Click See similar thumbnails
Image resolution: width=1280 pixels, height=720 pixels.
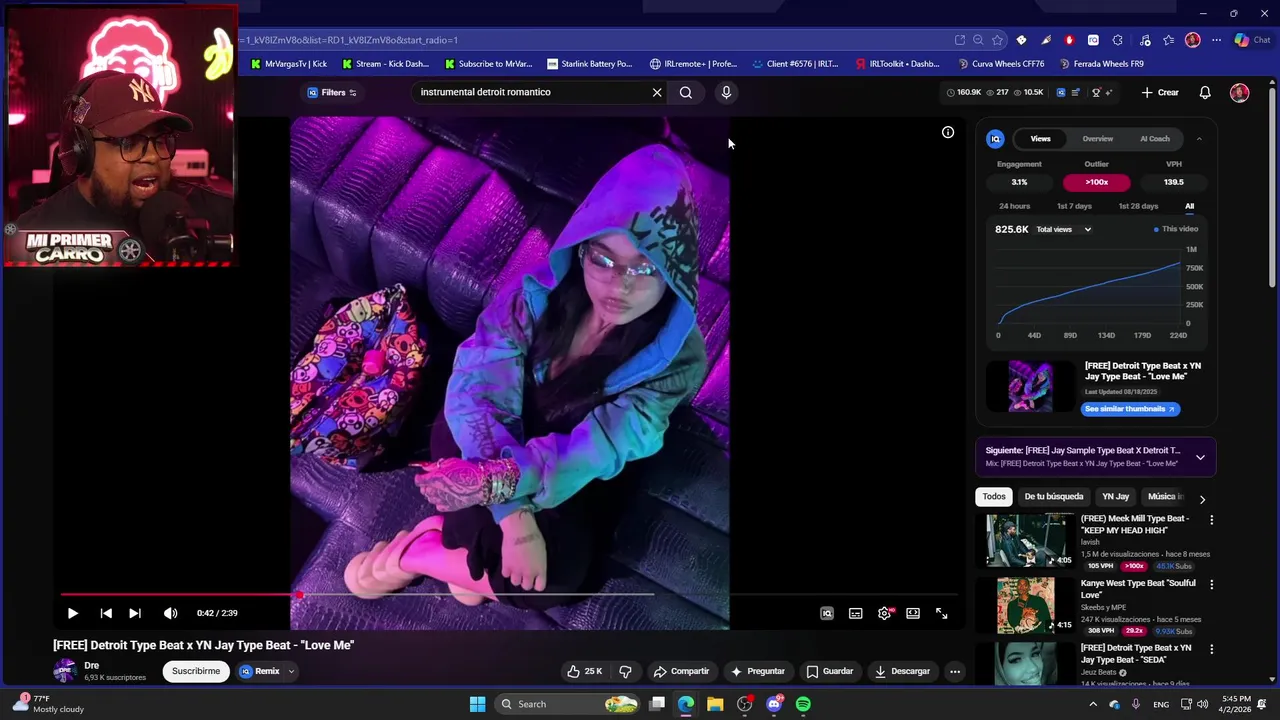(x=1130, y=409)
